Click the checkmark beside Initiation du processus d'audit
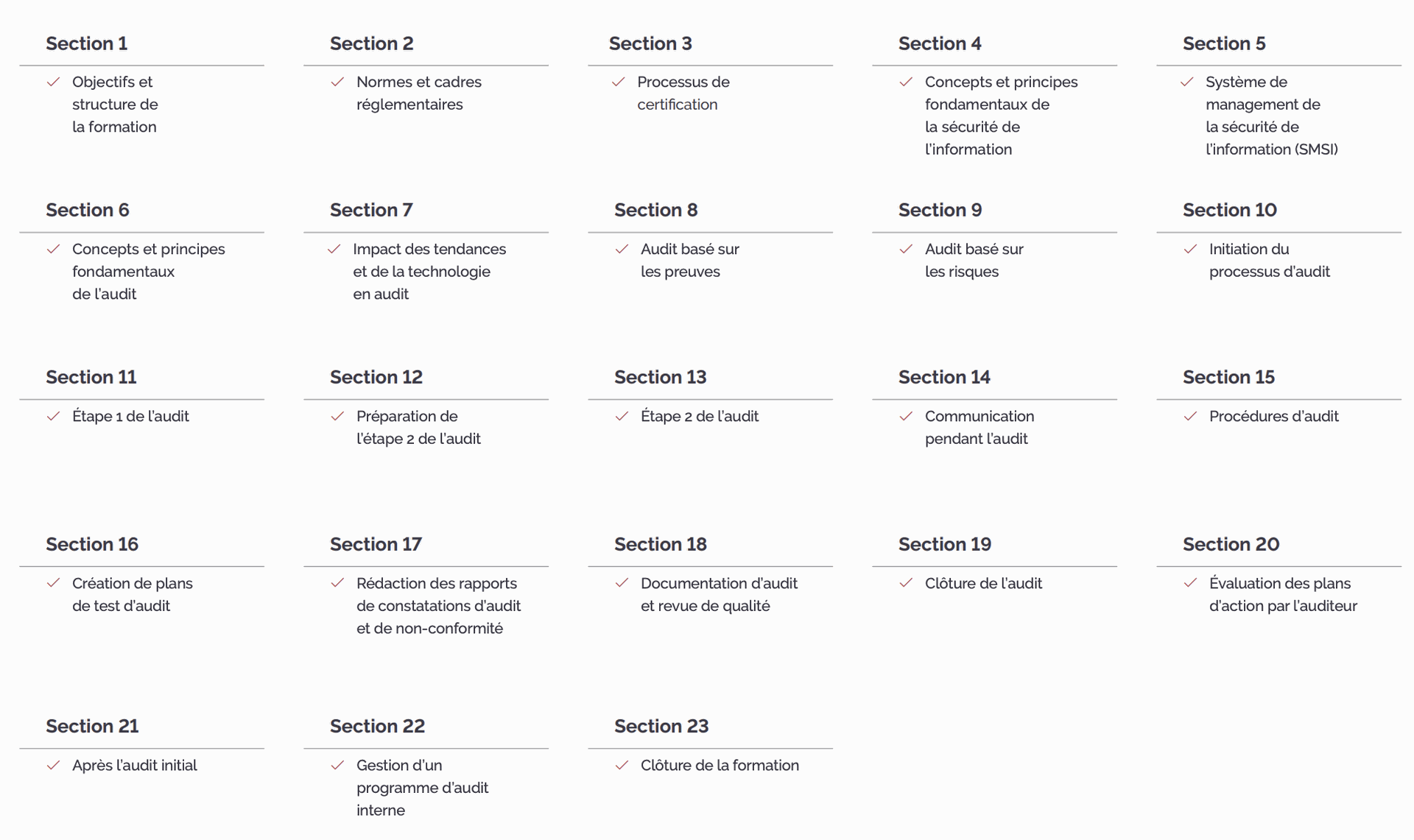This screenshot has width=1414, height=840. tap(1190, 250)
